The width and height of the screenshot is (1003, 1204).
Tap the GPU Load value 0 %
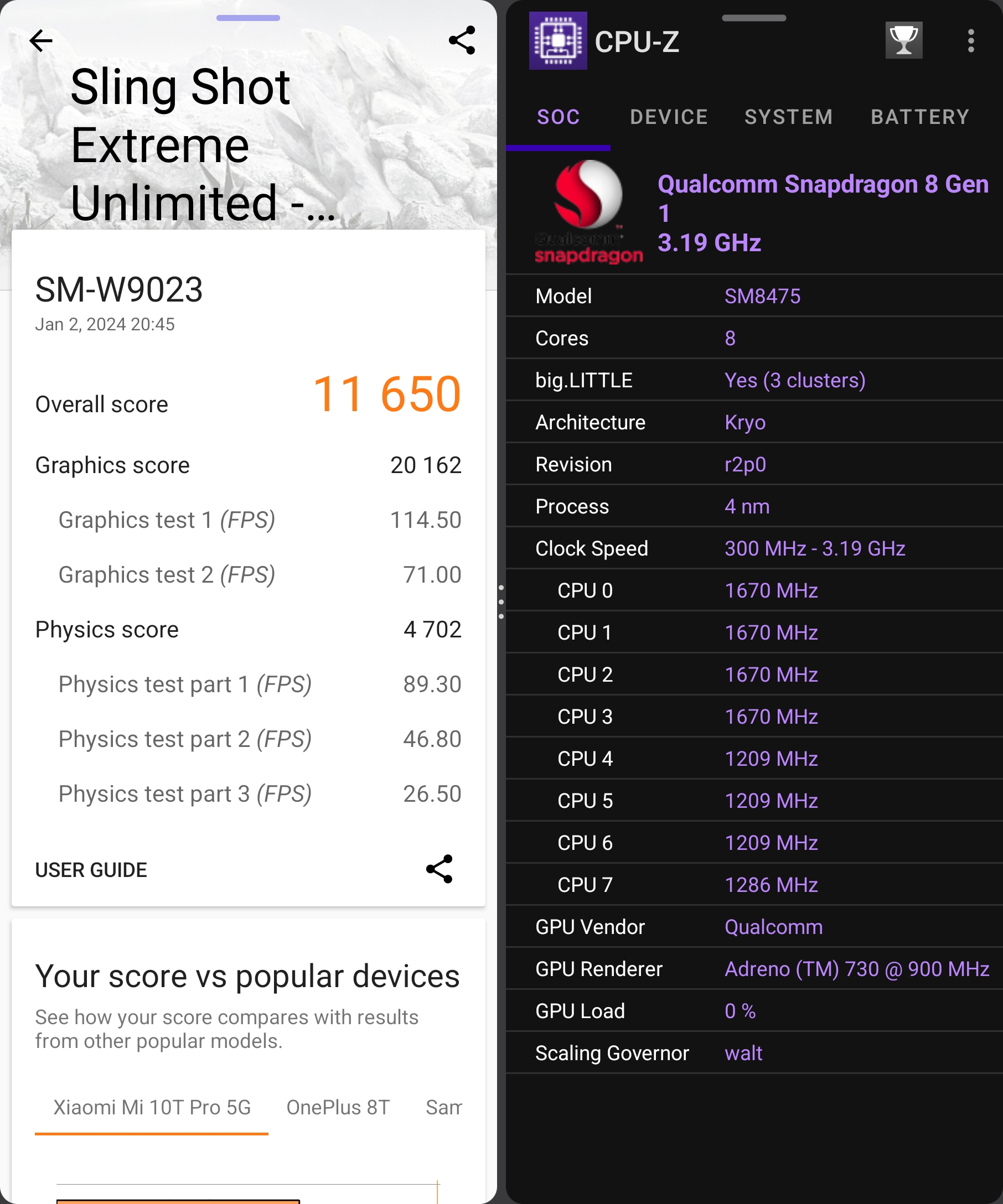pyautogui.click(x=740, y=1011)
